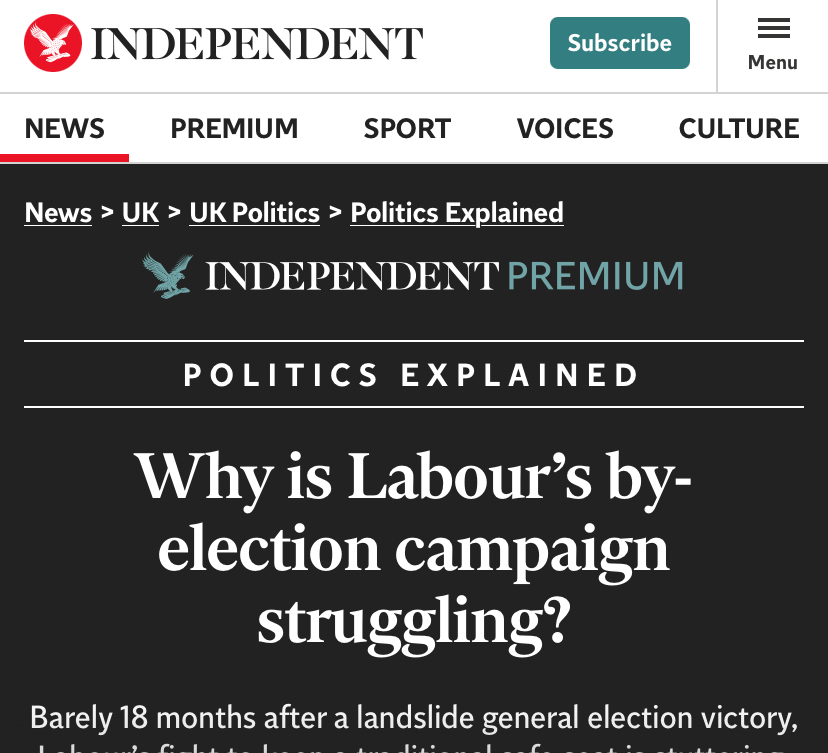The height and width of the screenshot is (753, 828).
Task: Go to the VOICES tab
Action: (x=565, y=129)
